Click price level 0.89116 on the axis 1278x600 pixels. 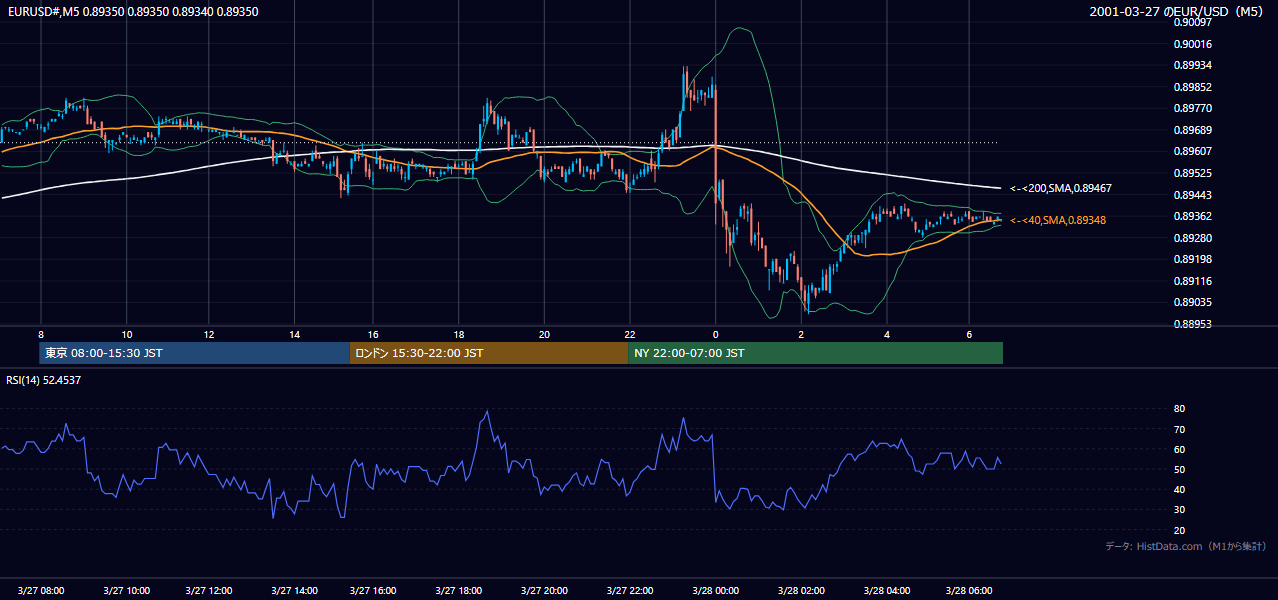tap(1193, 281)
